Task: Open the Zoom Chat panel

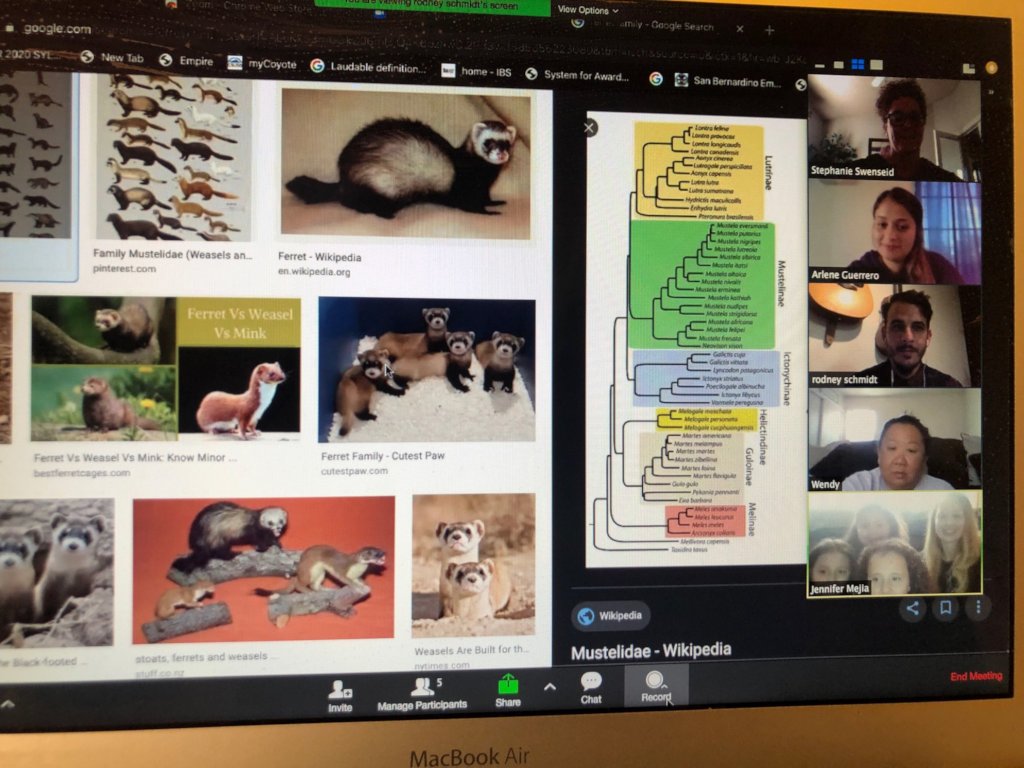Action: click(591, 685)
